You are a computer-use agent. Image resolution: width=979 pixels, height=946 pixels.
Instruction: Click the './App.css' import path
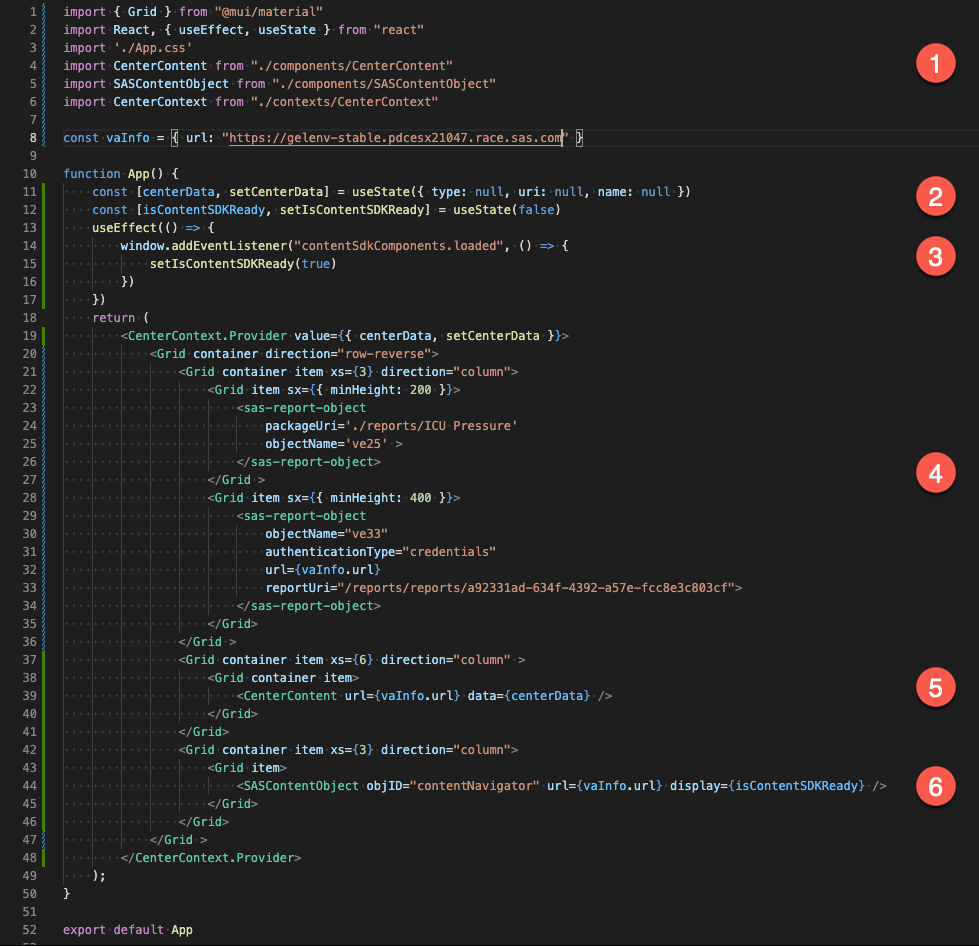(152, 48)
